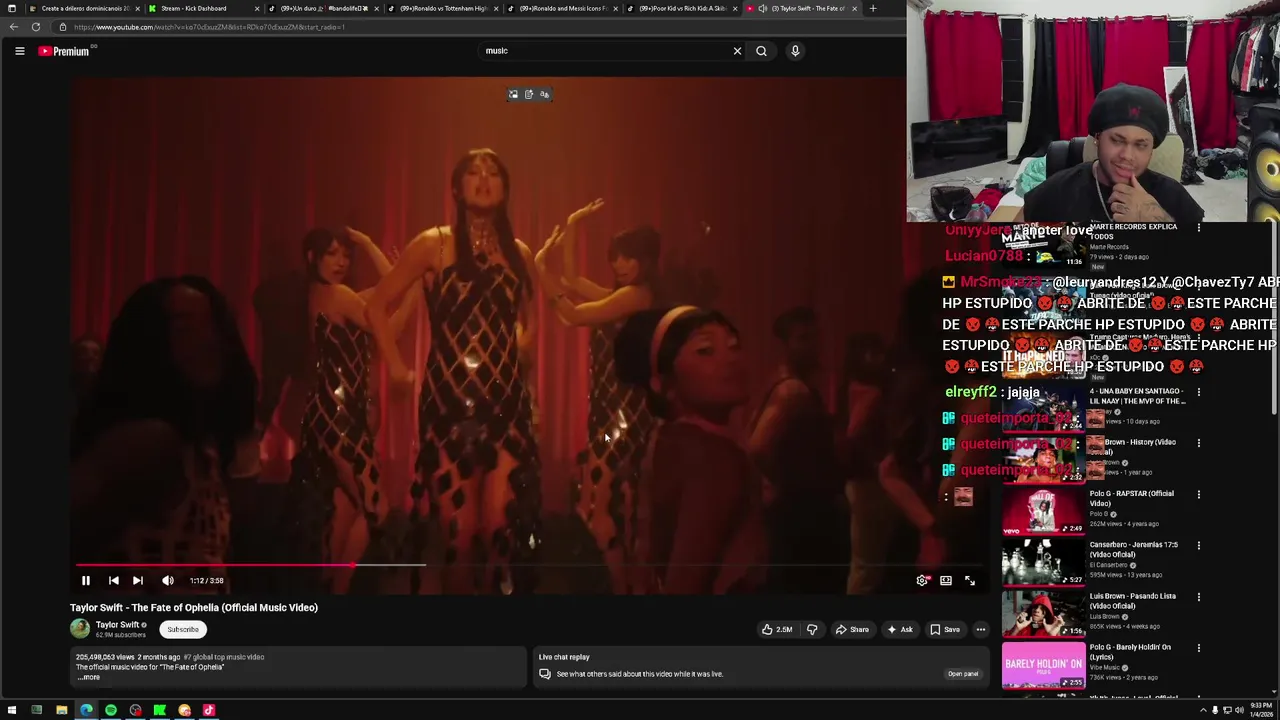Open options for Luis Brown - Pasando Lista
The image size is (1280, 720).
[x=1199, y=597]
